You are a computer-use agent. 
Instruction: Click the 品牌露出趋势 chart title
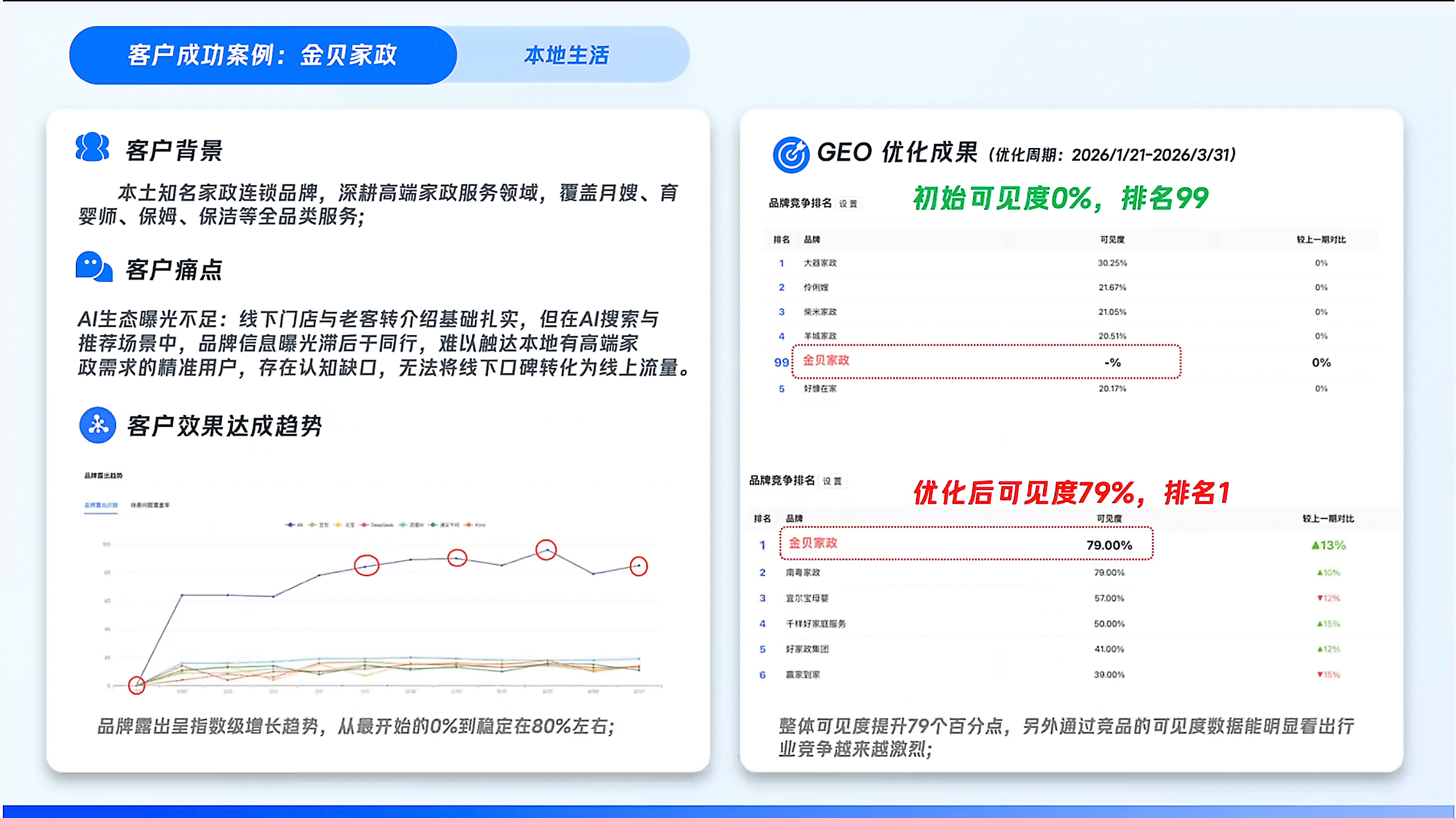[104, 476]
